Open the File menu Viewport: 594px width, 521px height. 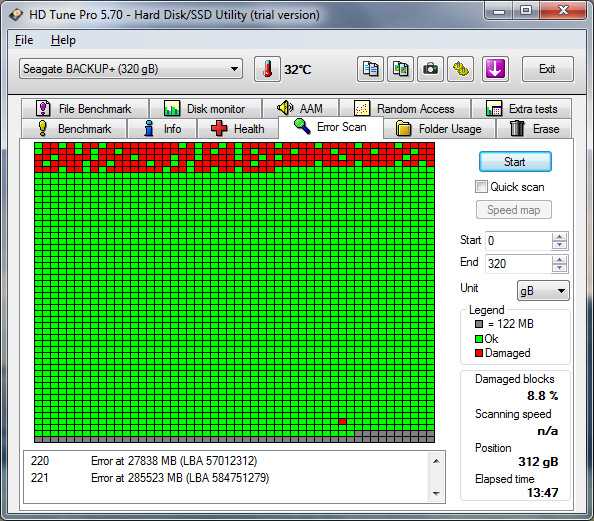[x=24, y=40]
